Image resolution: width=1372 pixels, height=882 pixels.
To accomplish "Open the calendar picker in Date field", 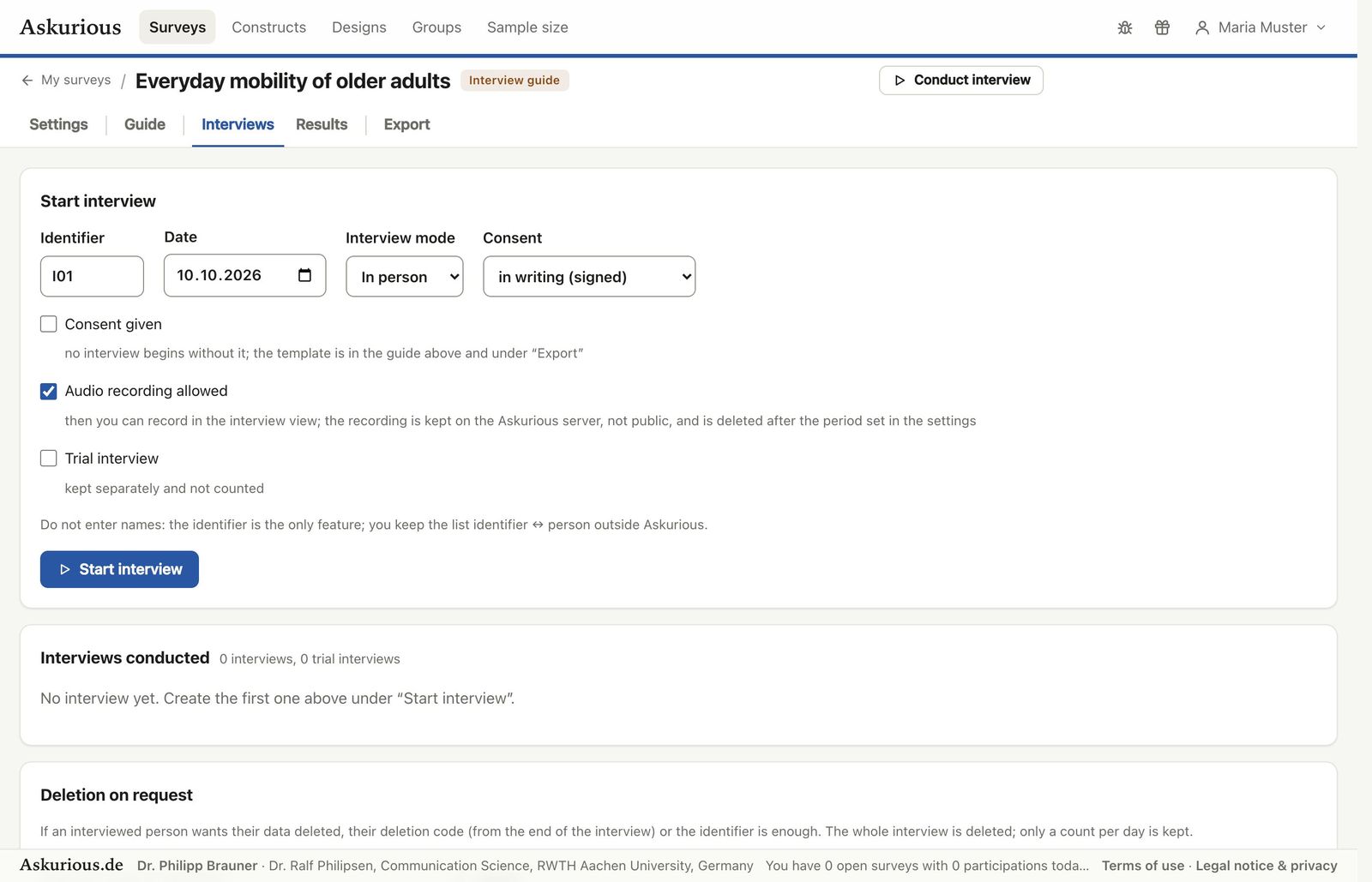I will click(304, 275).
